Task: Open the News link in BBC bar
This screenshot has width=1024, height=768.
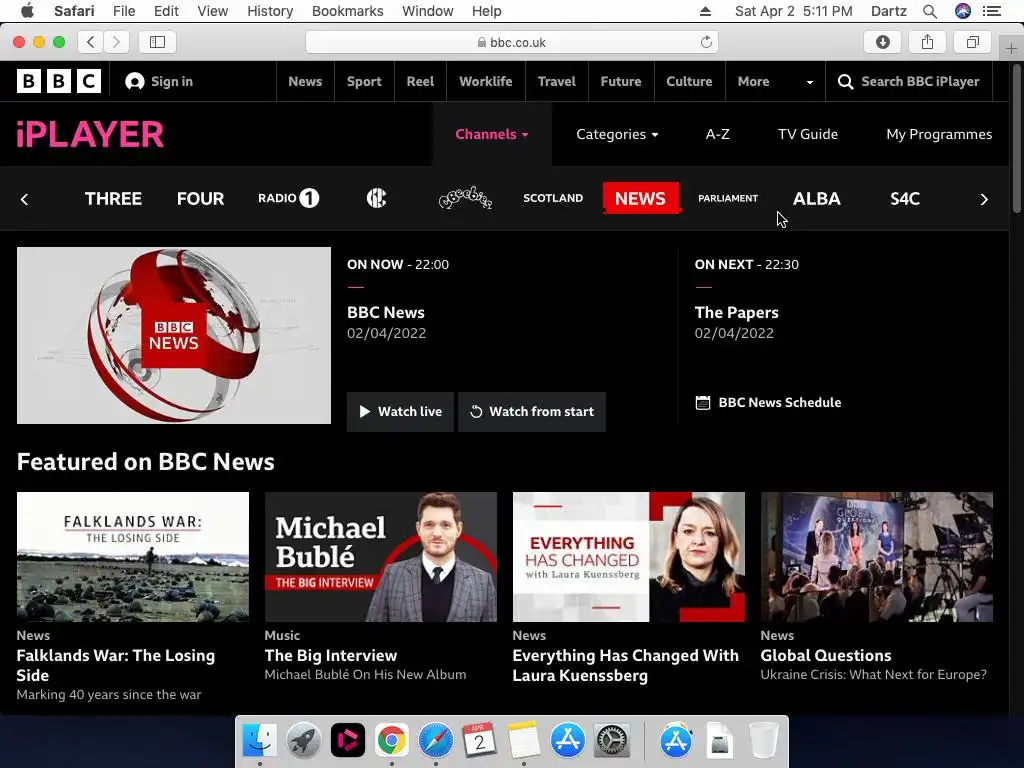Action: tap(305, 82)
